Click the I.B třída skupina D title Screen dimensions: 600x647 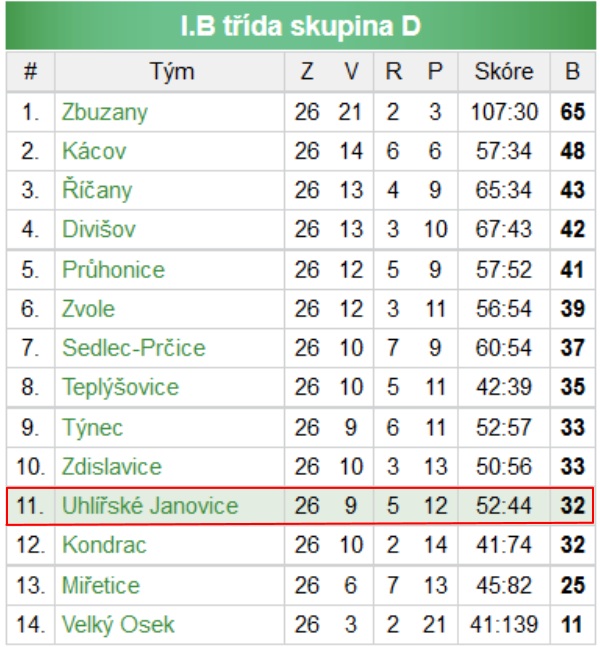click(301, 26)
